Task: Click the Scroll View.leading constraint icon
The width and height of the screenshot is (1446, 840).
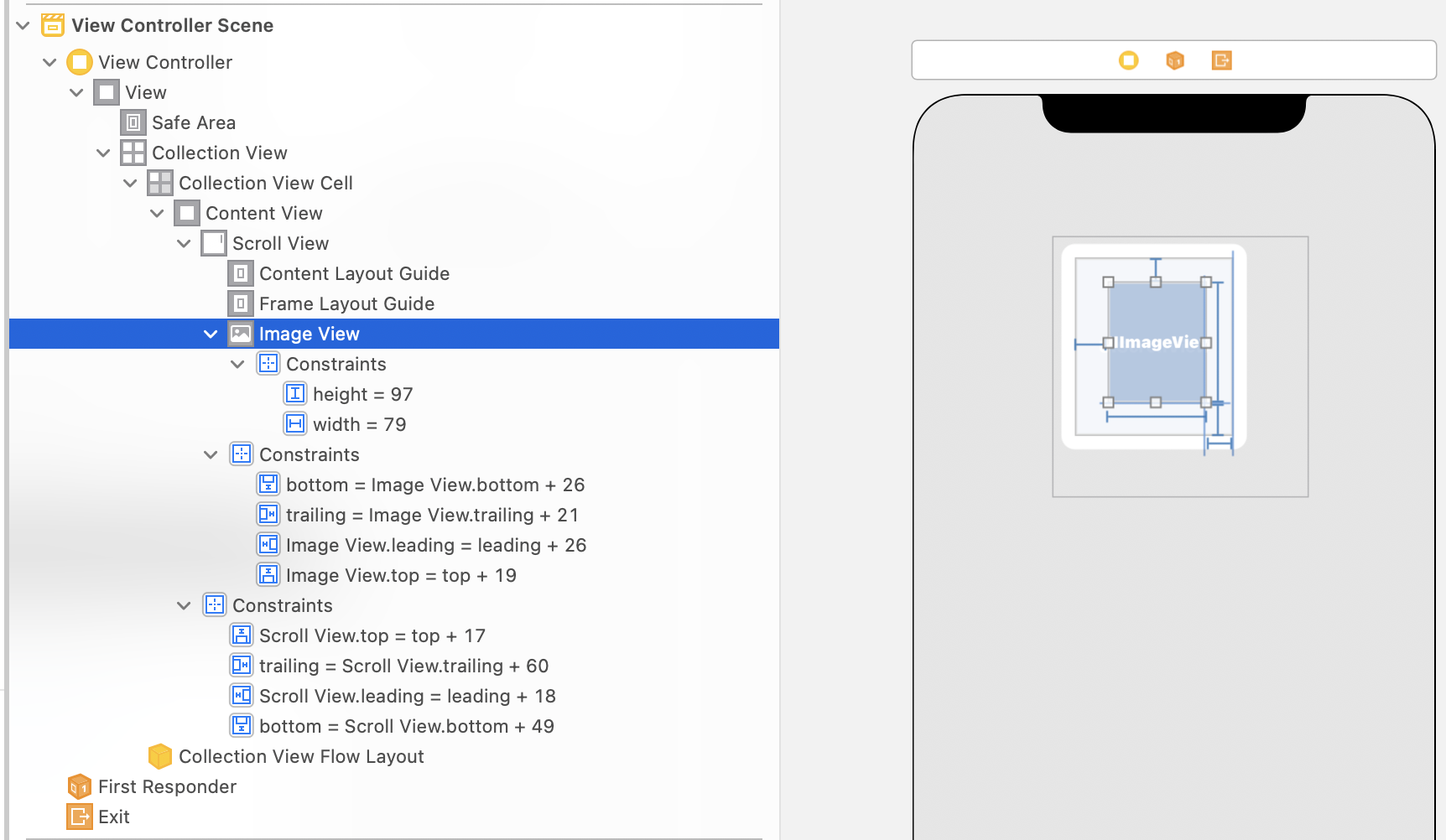Action: (x=242, y=696)
